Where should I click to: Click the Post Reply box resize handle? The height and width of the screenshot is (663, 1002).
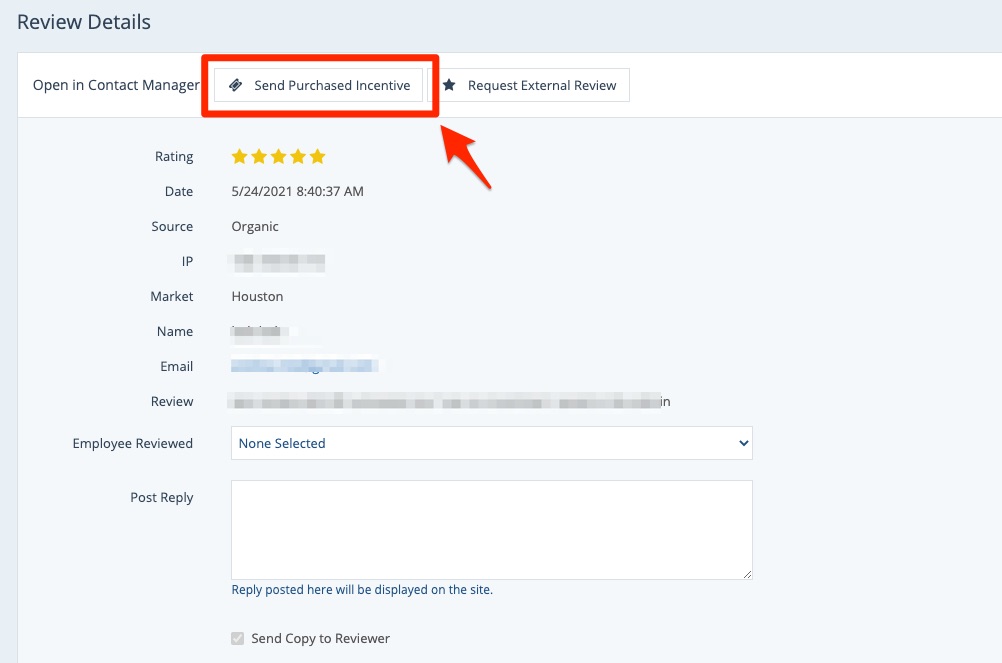click(x=746, y=573)
